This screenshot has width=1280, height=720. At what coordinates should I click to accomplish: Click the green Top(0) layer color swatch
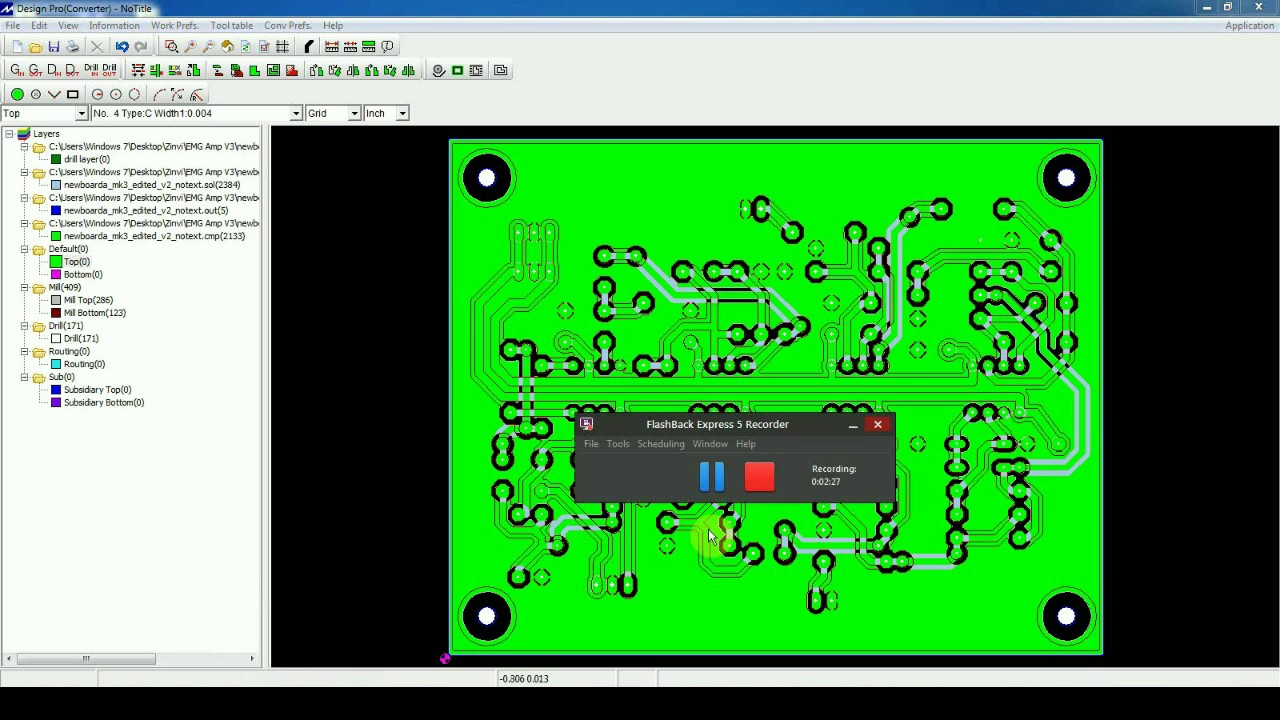pos(56,262)
